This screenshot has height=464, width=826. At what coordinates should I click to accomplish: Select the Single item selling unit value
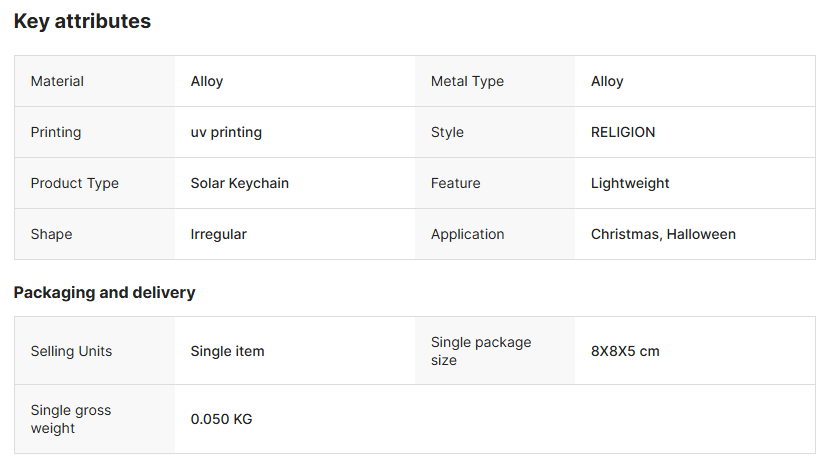(x=227, y=351)
